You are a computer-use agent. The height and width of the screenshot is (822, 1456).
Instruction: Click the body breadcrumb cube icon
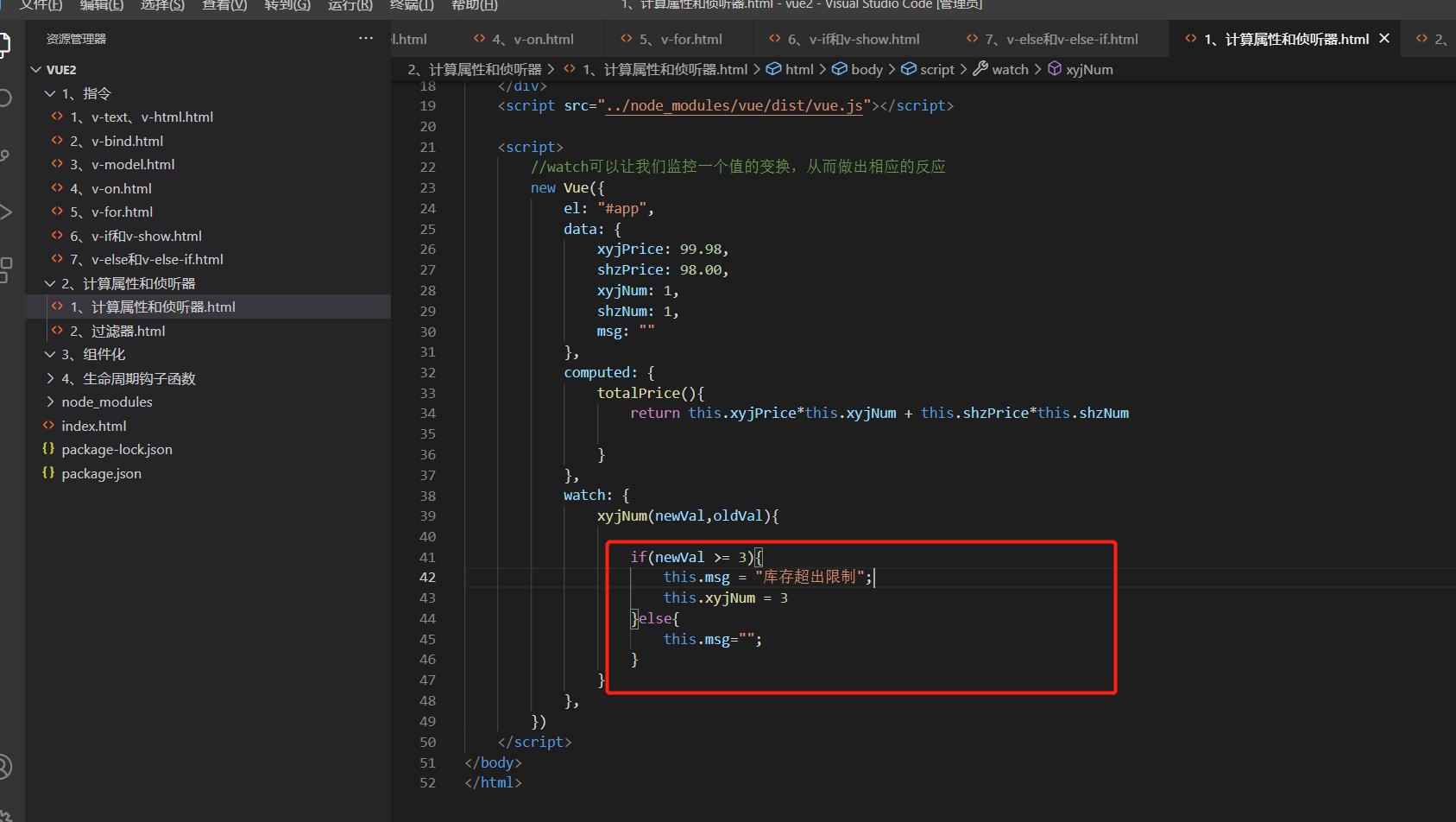click(x=839, y=69)
